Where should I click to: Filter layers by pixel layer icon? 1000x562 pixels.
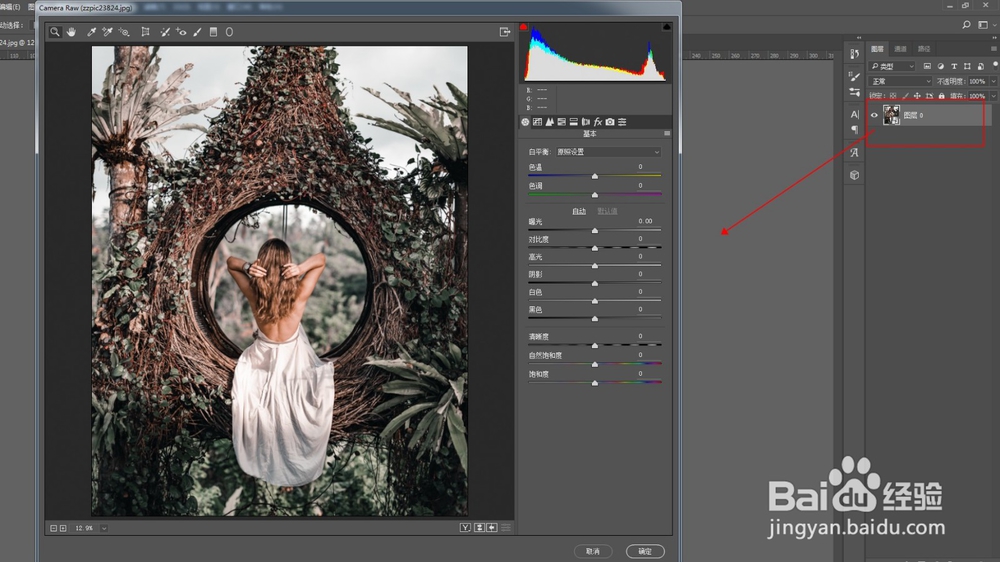(x=927, y=66)
